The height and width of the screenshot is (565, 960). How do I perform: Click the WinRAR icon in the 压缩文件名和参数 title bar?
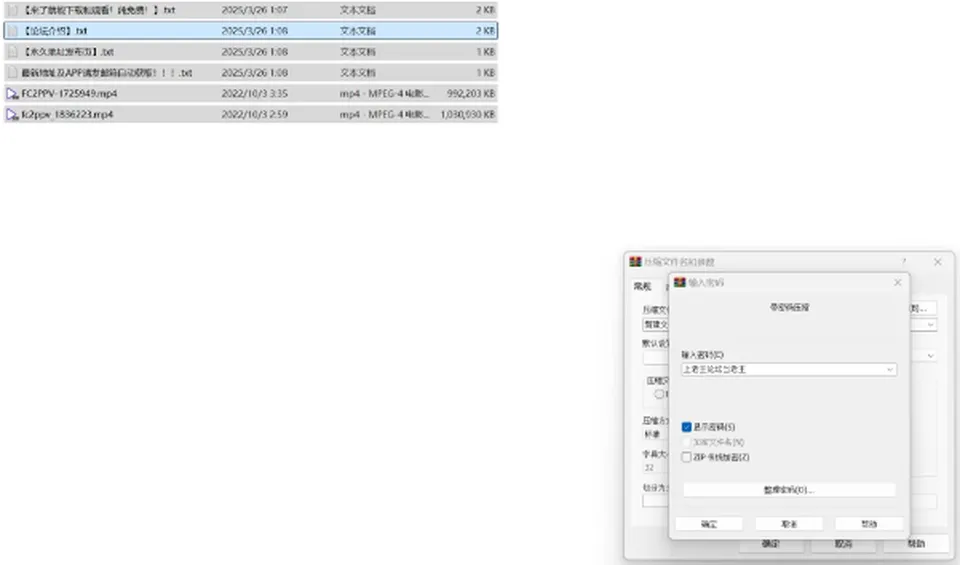[636, 261]
